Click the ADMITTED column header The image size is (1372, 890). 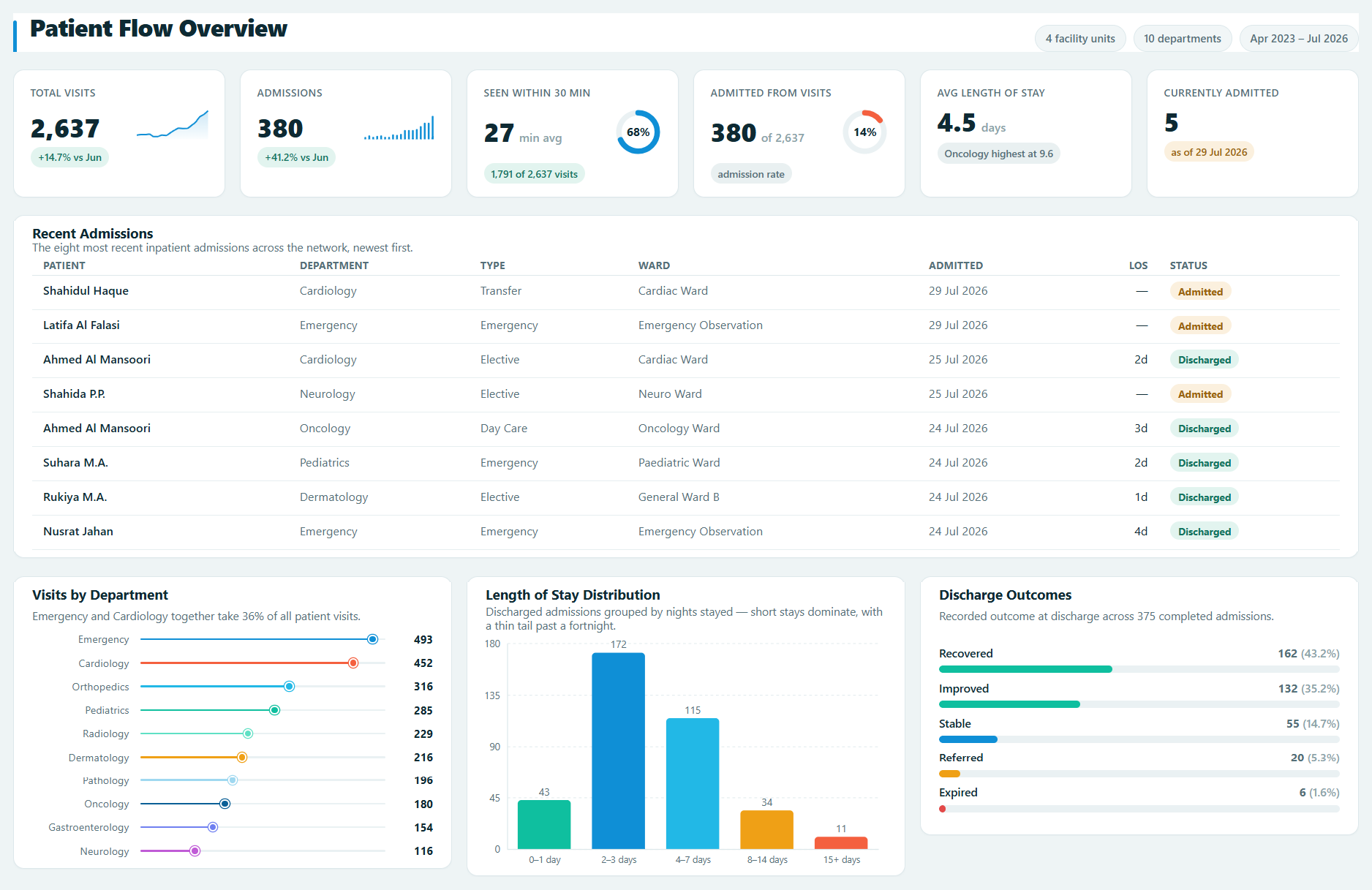point(956,265)
